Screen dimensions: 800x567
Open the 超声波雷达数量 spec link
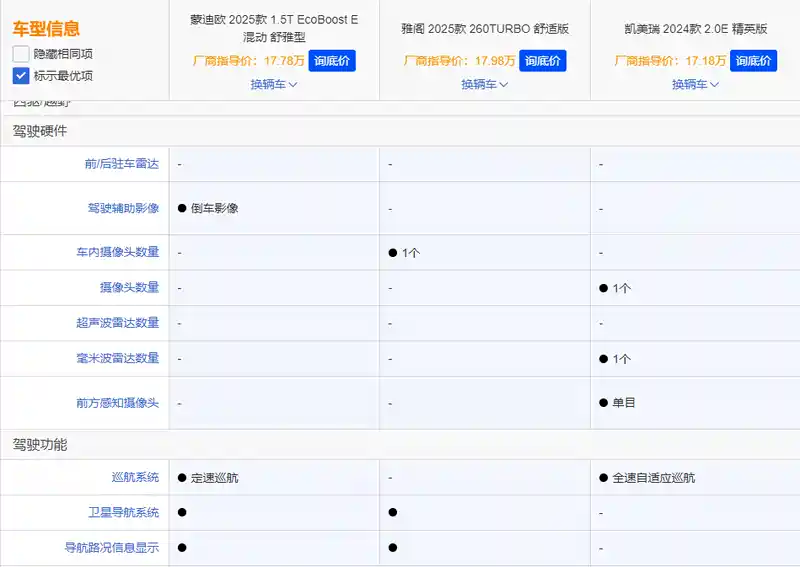[x=118, y=323]
